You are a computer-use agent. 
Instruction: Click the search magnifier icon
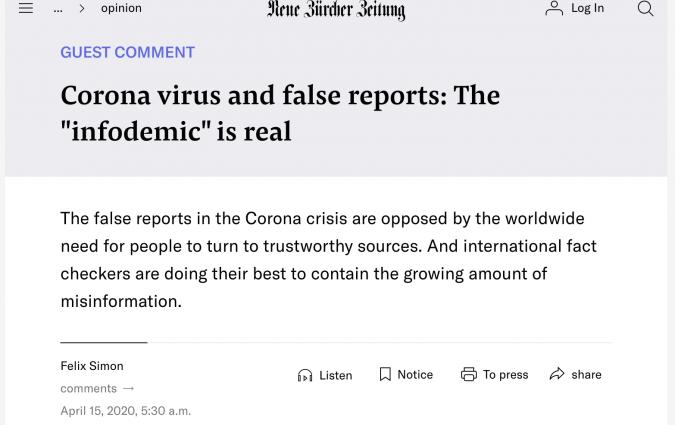coord(645,8)
